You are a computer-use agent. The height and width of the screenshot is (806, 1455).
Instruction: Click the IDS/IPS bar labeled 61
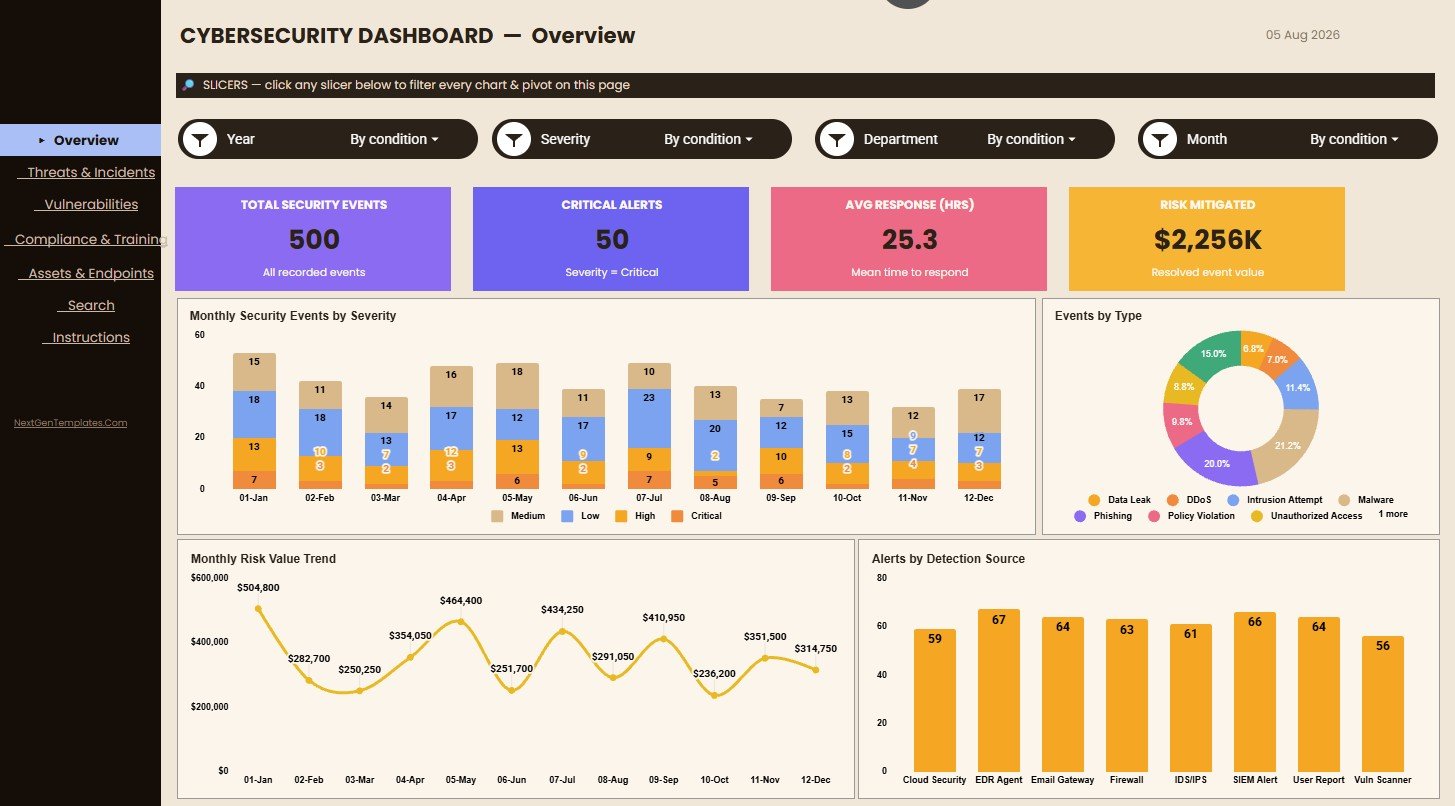[x=1190, y=697]
